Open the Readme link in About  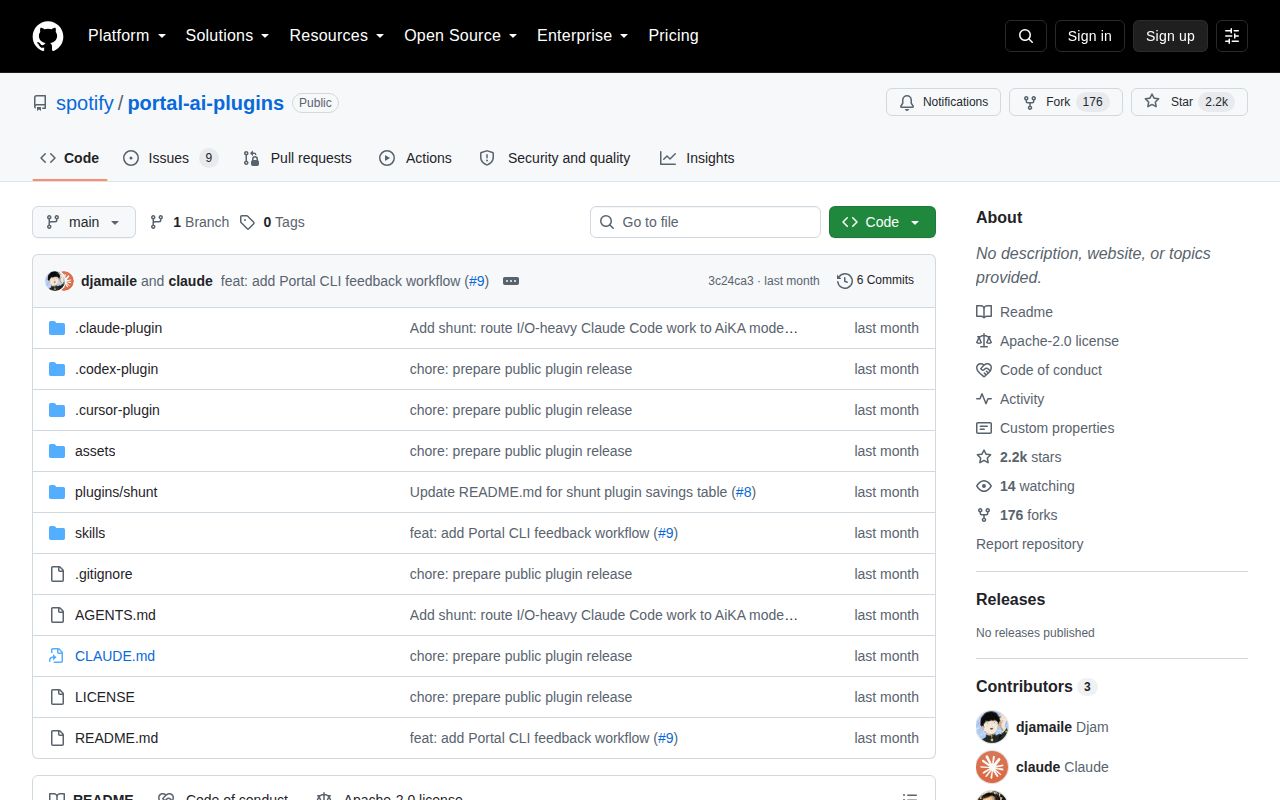point(1014,312)
